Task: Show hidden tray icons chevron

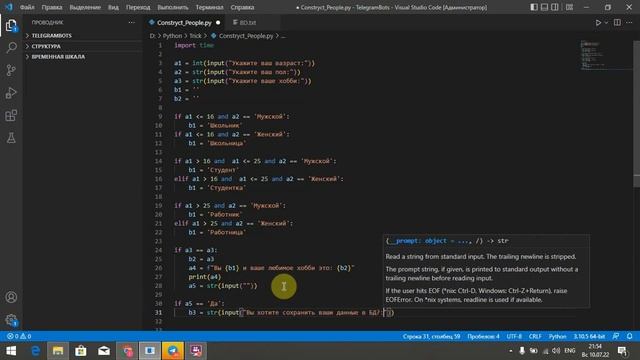Action: [510, 351]
